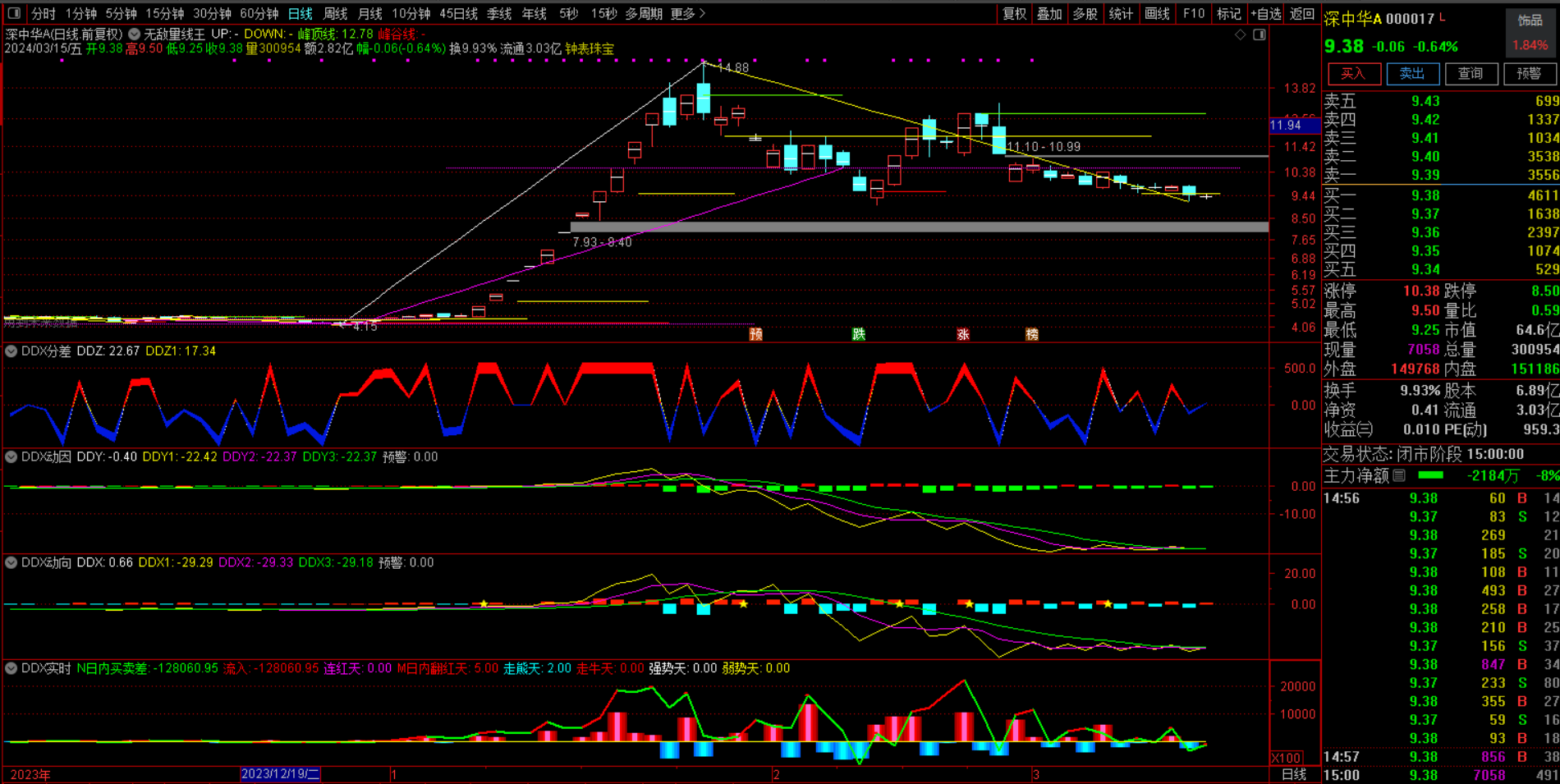Expand the 更多 periods menu
This screenshot has height=784, width=1560.
click(x=688, y=13)
